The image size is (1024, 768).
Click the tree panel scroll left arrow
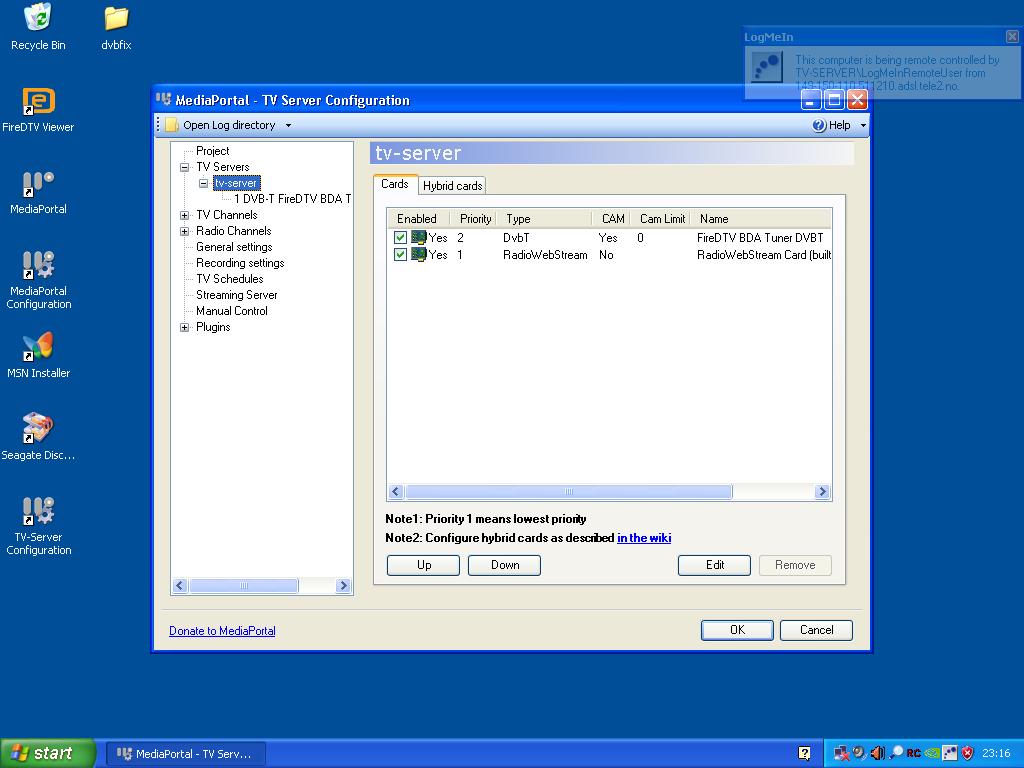[181, 586]
